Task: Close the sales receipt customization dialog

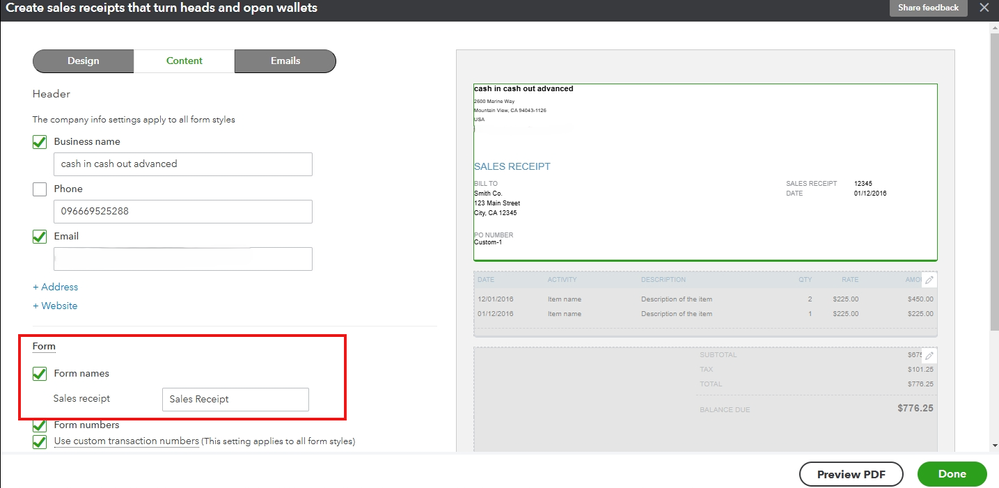Action: click(x=984, y=8)
